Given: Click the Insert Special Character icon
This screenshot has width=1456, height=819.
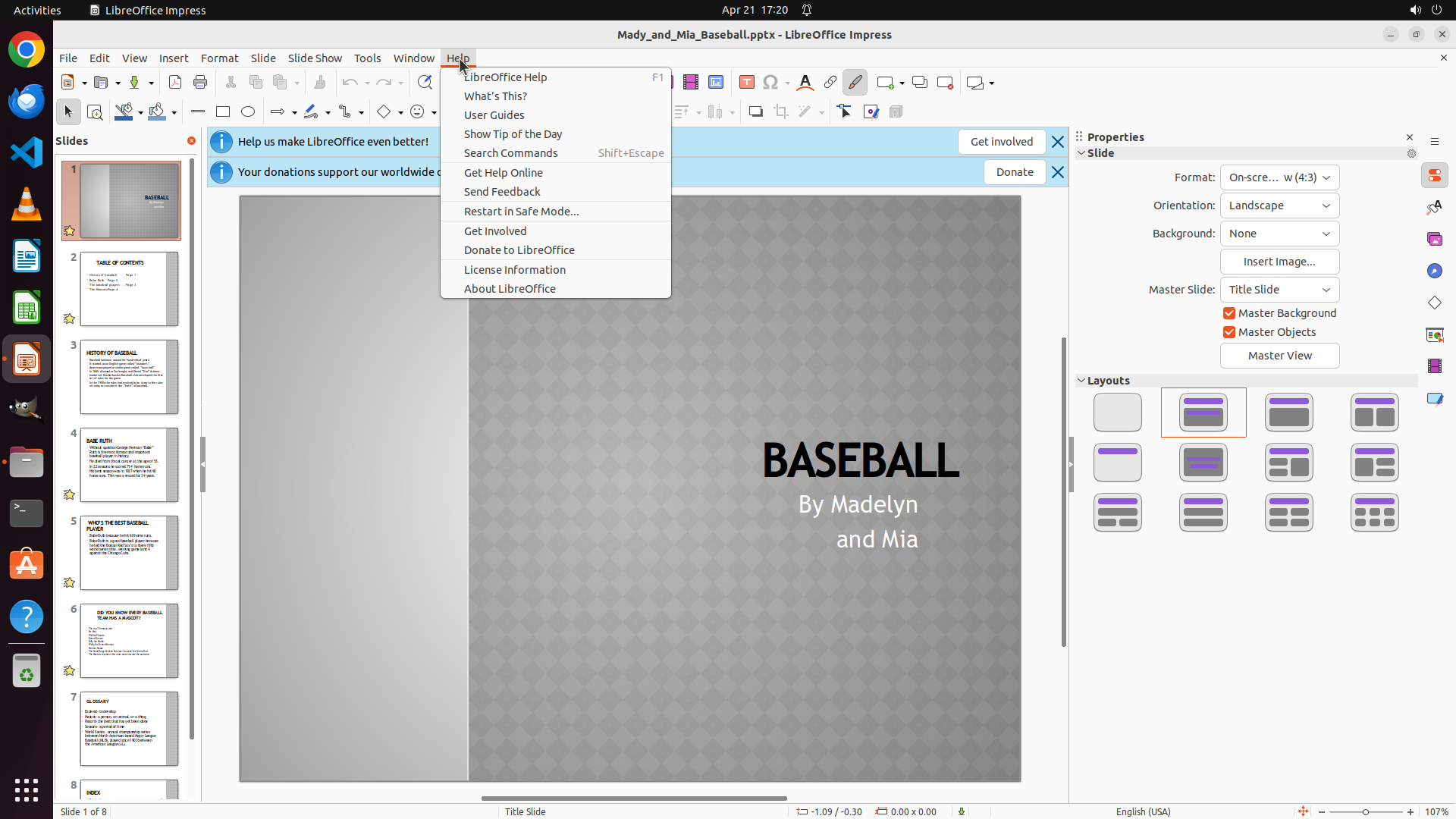Looking at the screenshot, I should tap(770, 83).
